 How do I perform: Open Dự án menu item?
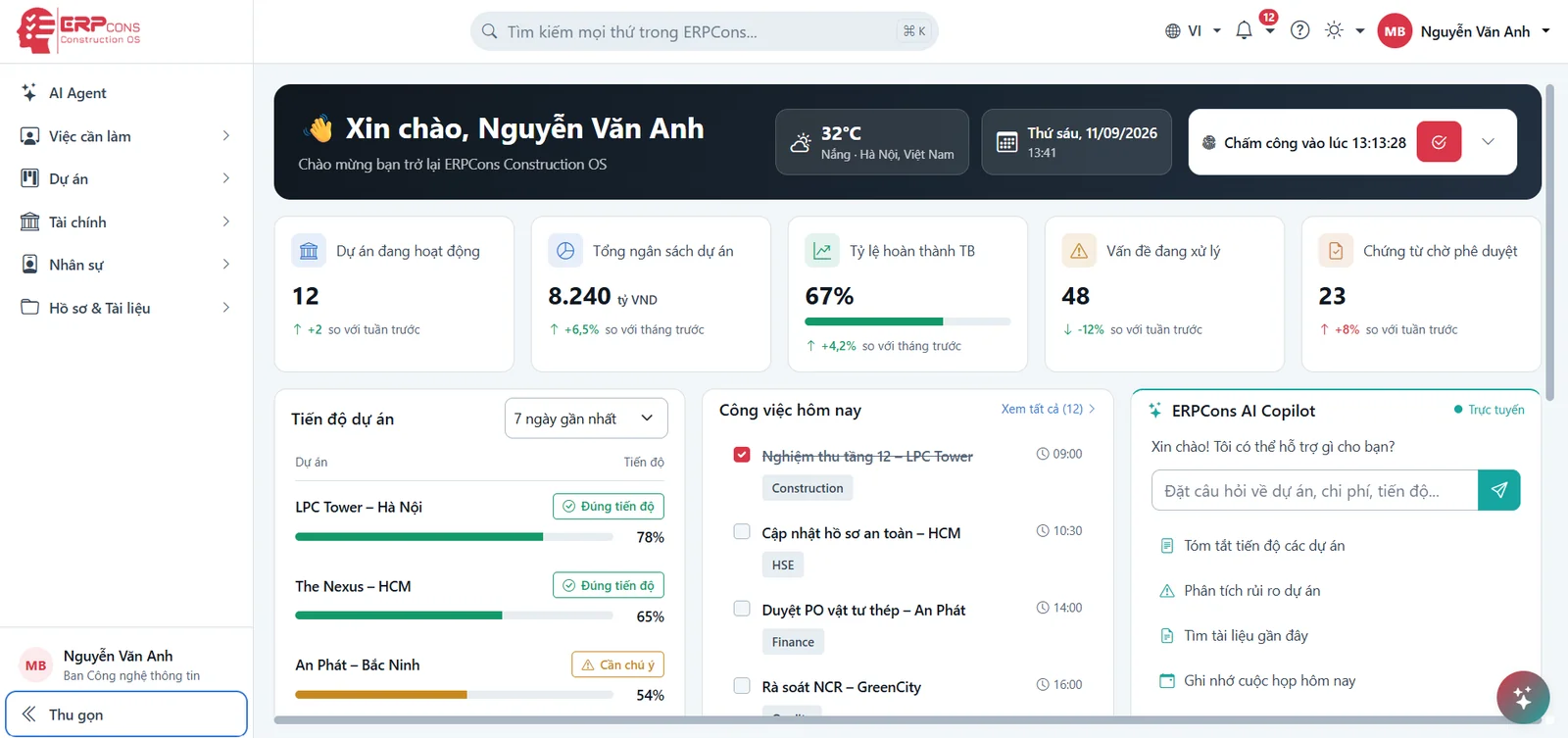click(126, 178)
